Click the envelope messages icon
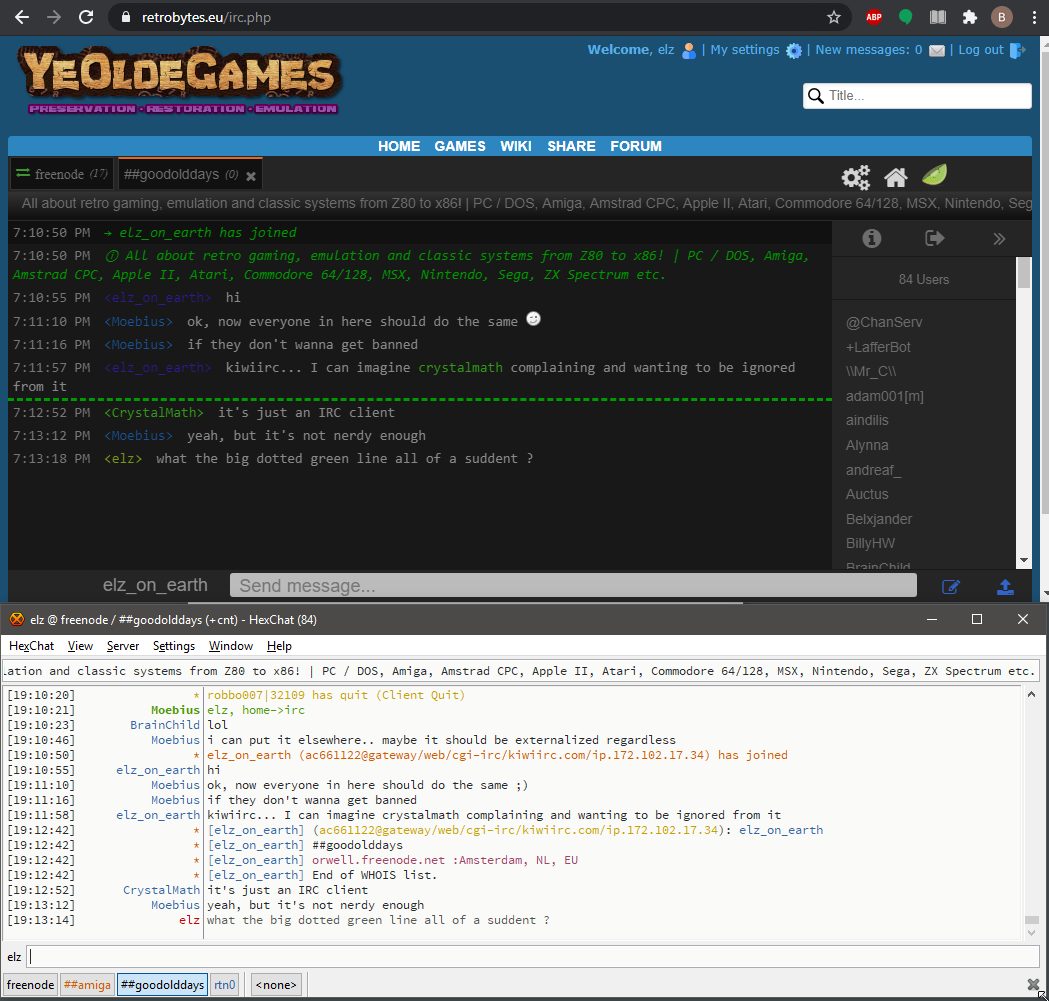 click(937, 50)
